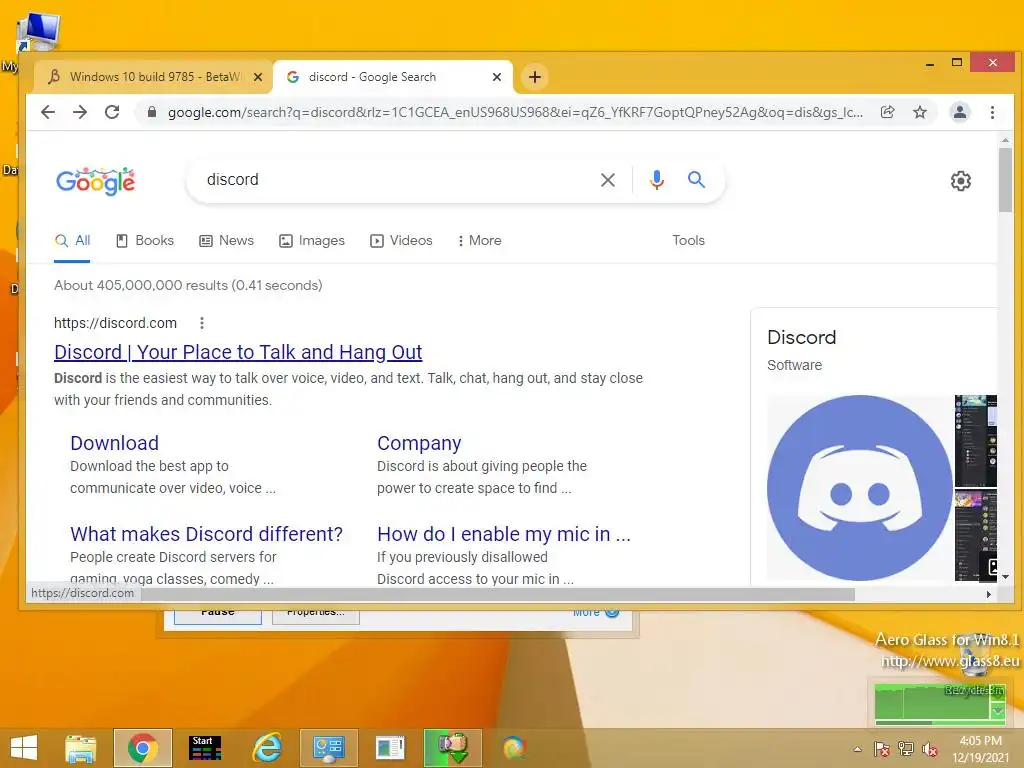Bookmark this page with the star icon
1024x768 pixels.
(920, 112)
